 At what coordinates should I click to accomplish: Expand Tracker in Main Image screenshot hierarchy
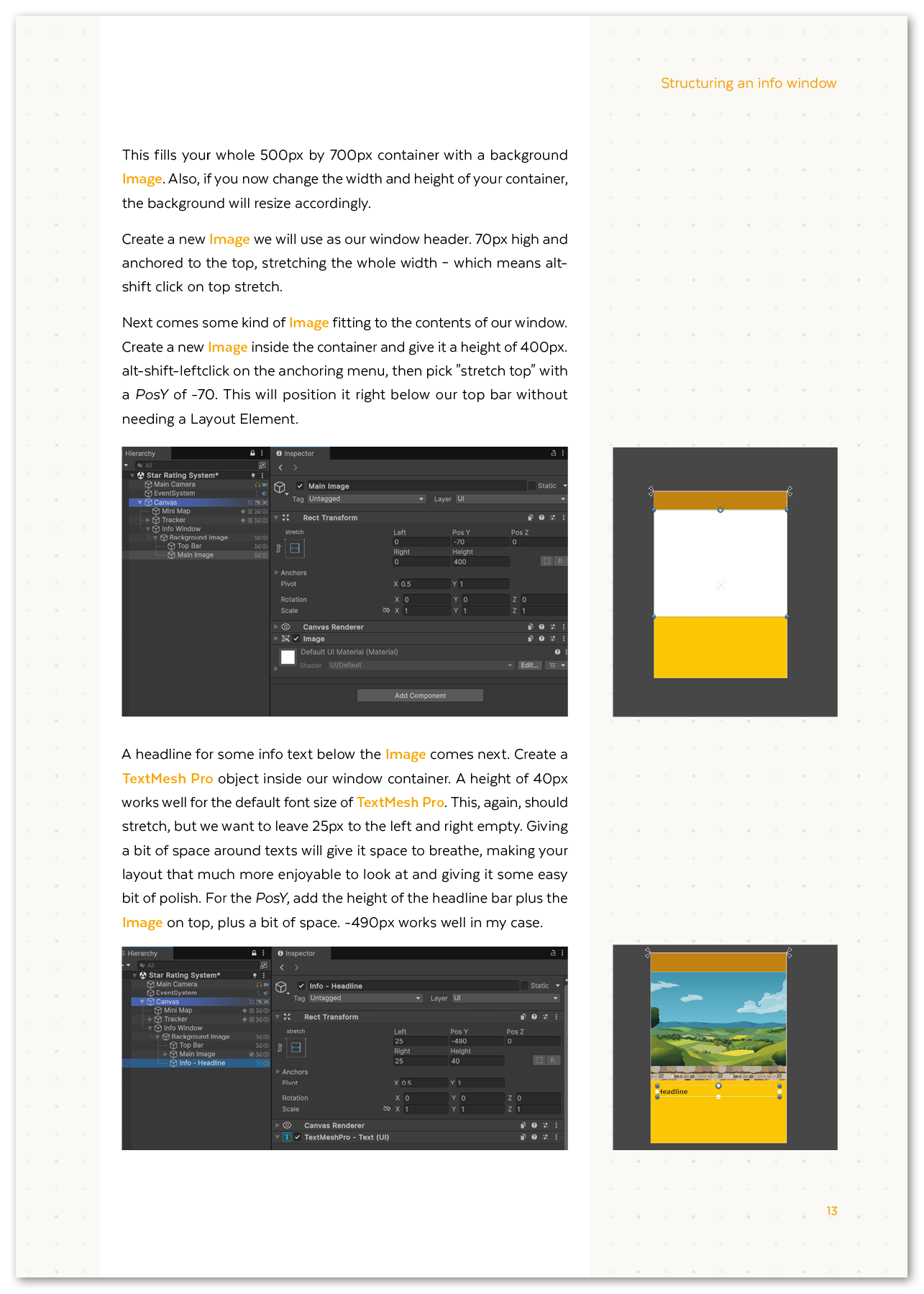[148, 520]
